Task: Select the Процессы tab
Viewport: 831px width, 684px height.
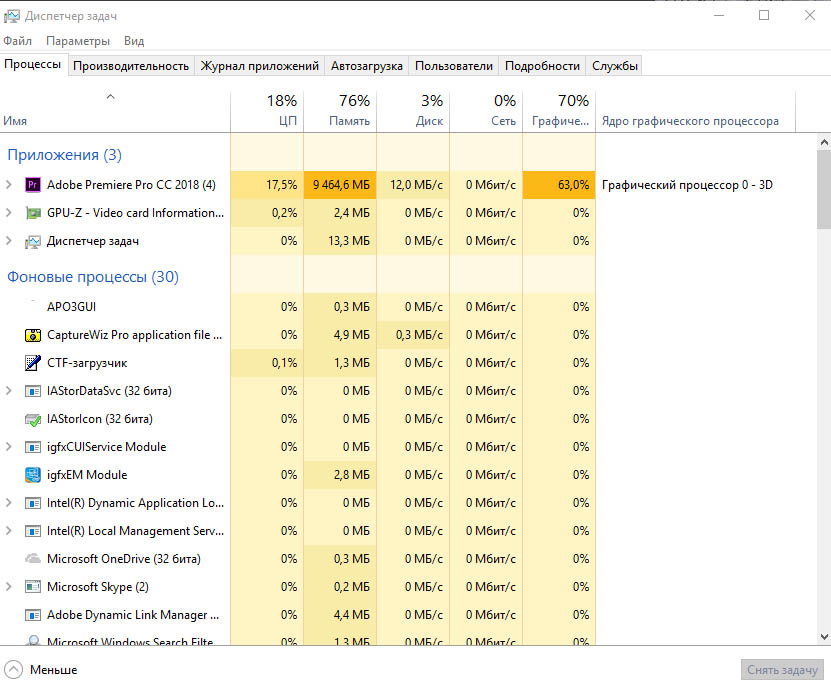Action: (x=33, y=65)
